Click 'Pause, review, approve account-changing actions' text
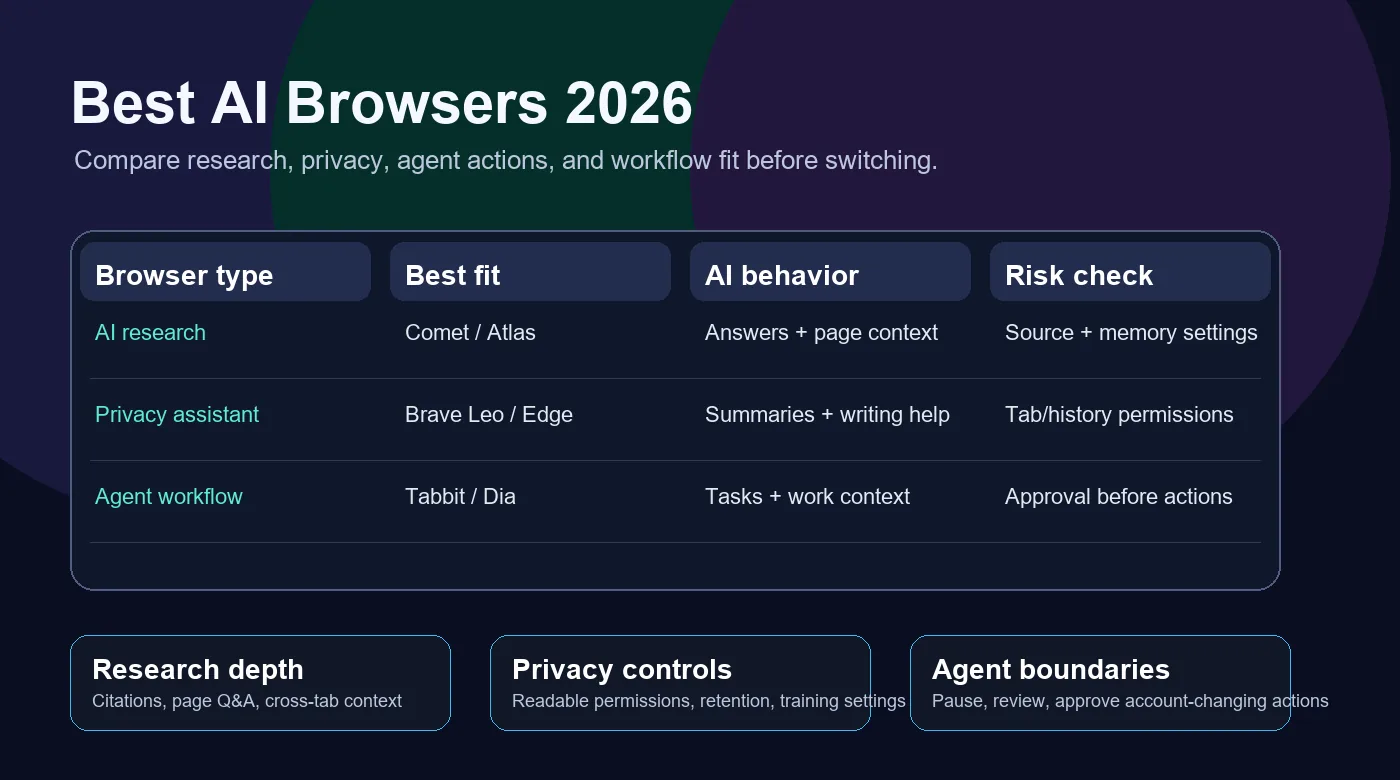Viewport: 1400px width, 780px height. (1130, 701)
